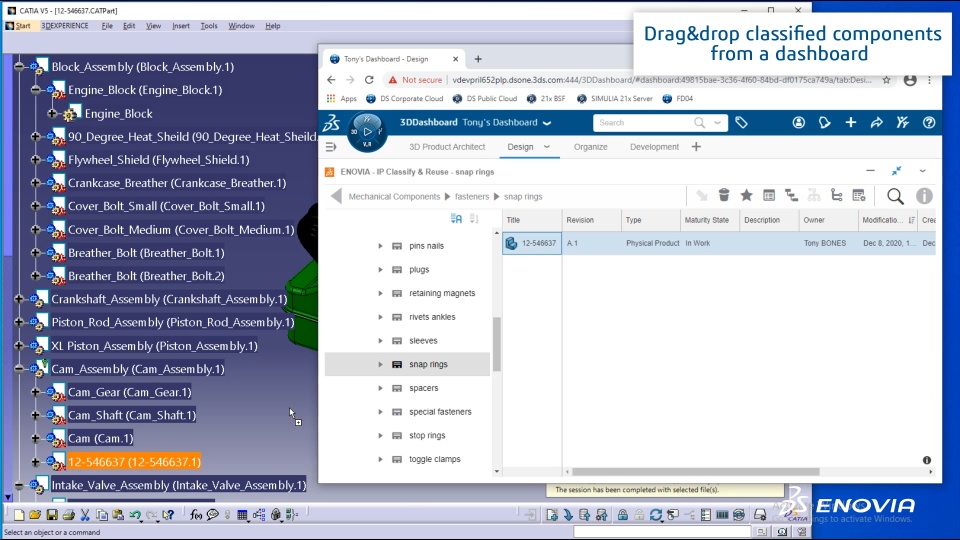
Task: Expand the pins nails class arrow
Action: click(380, 246)
